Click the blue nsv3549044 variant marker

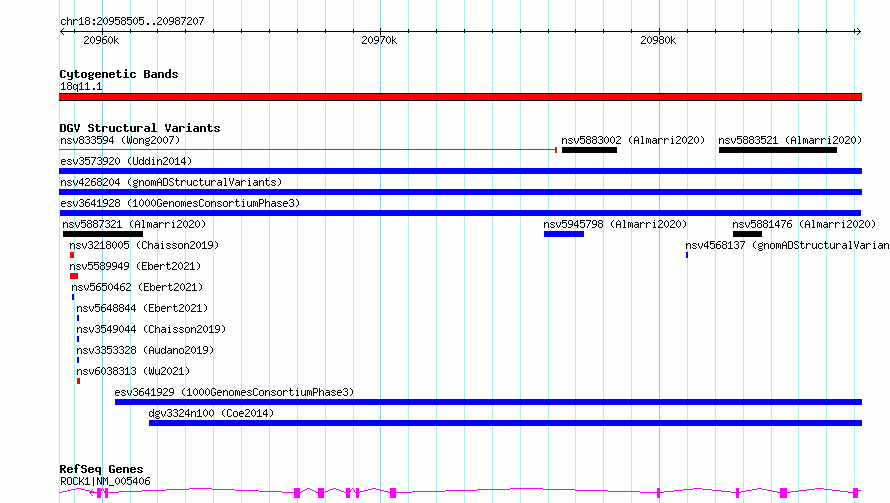[x=78, y=339]
